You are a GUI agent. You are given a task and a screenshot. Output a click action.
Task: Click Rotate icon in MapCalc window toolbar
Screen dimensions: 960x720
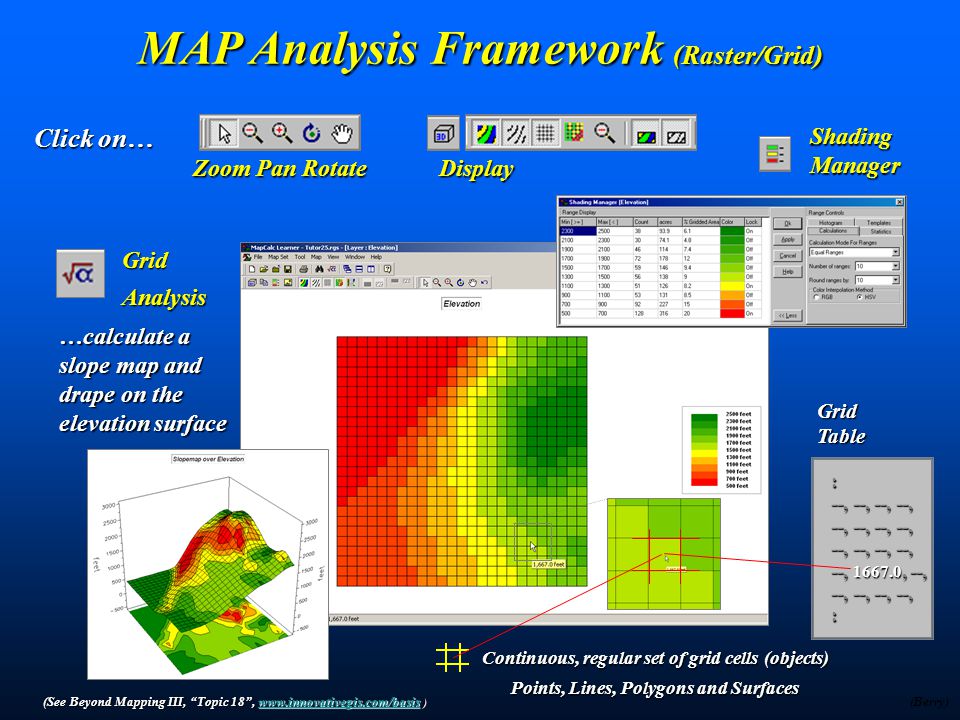coord(460,283)
